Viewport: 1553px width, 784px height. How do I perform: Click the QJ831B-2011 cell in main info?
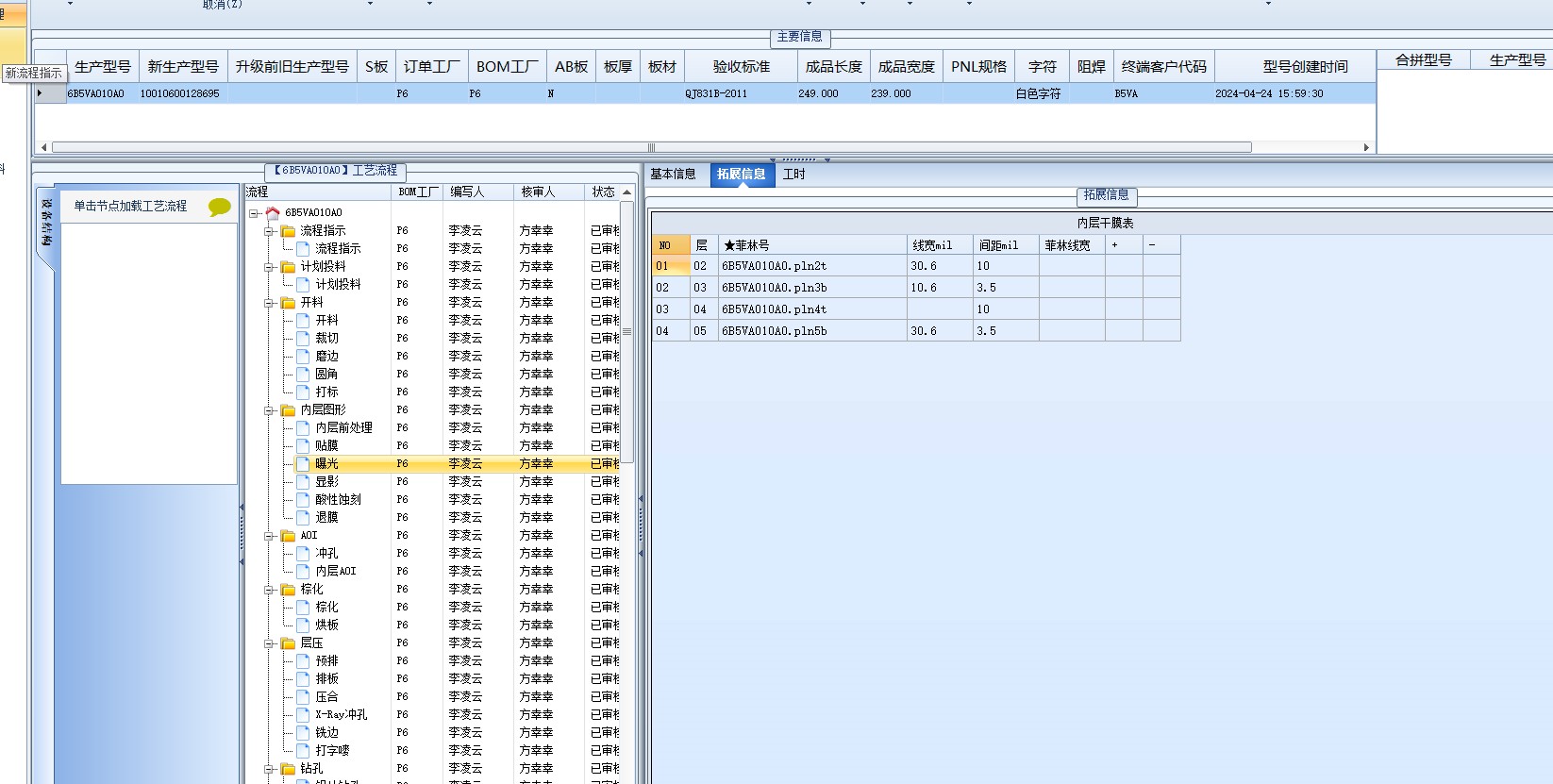point(742,93)
